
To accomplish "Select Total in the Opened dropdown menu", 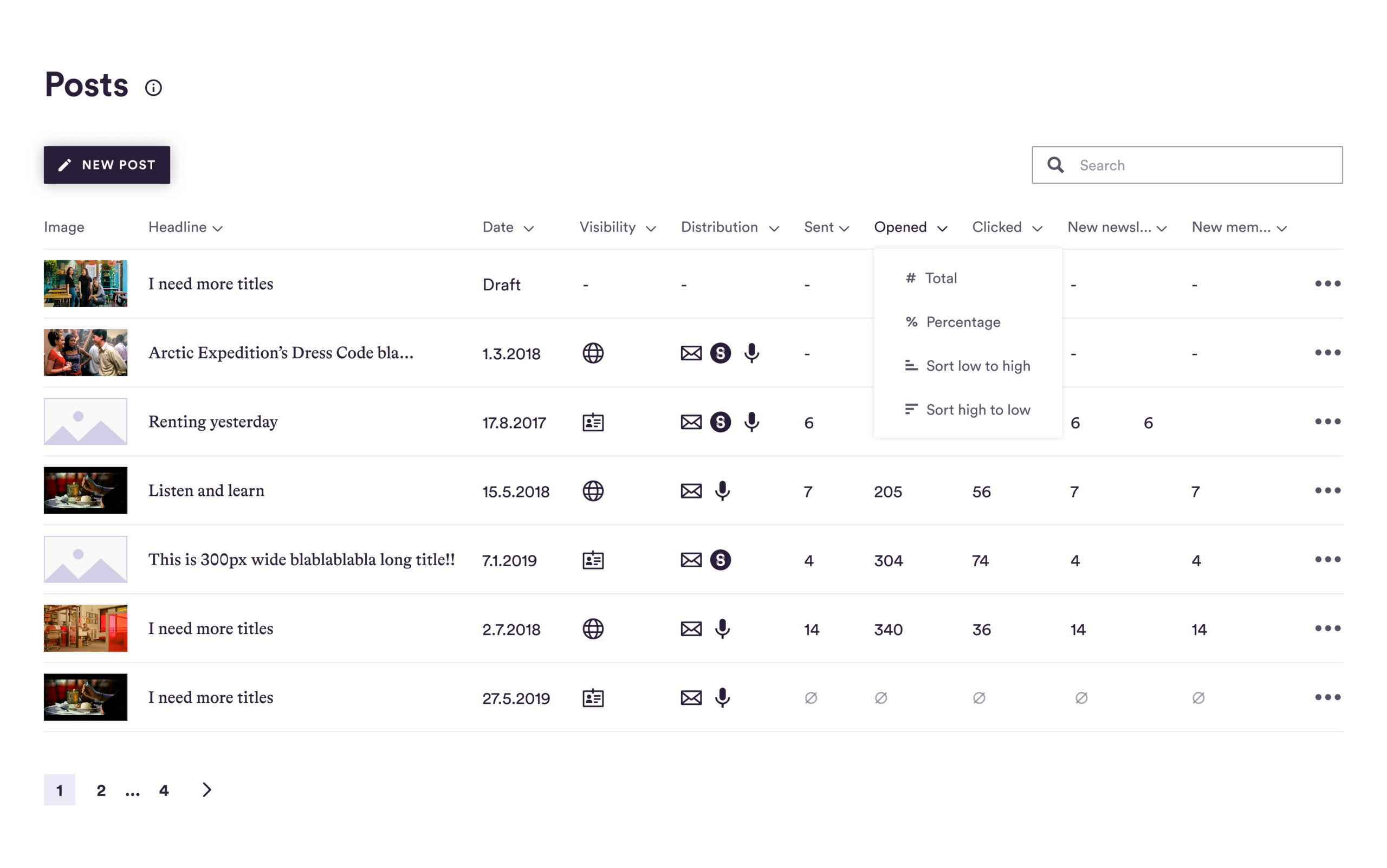I will (941, 278).
